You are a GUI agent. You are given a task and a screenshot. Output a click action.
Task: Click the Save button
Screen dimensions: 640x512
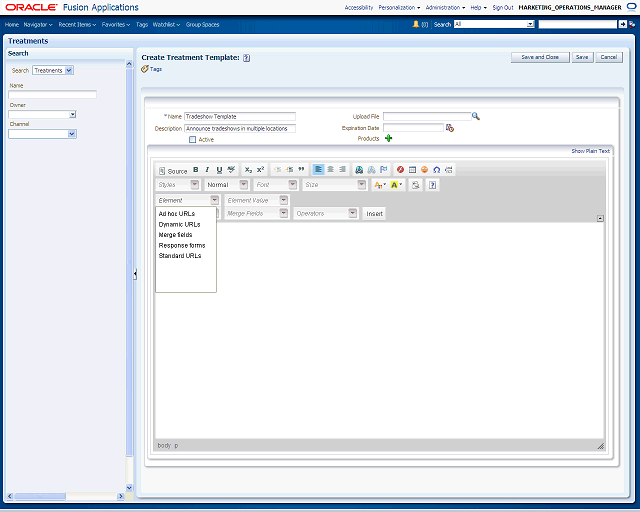coord(582,57)
